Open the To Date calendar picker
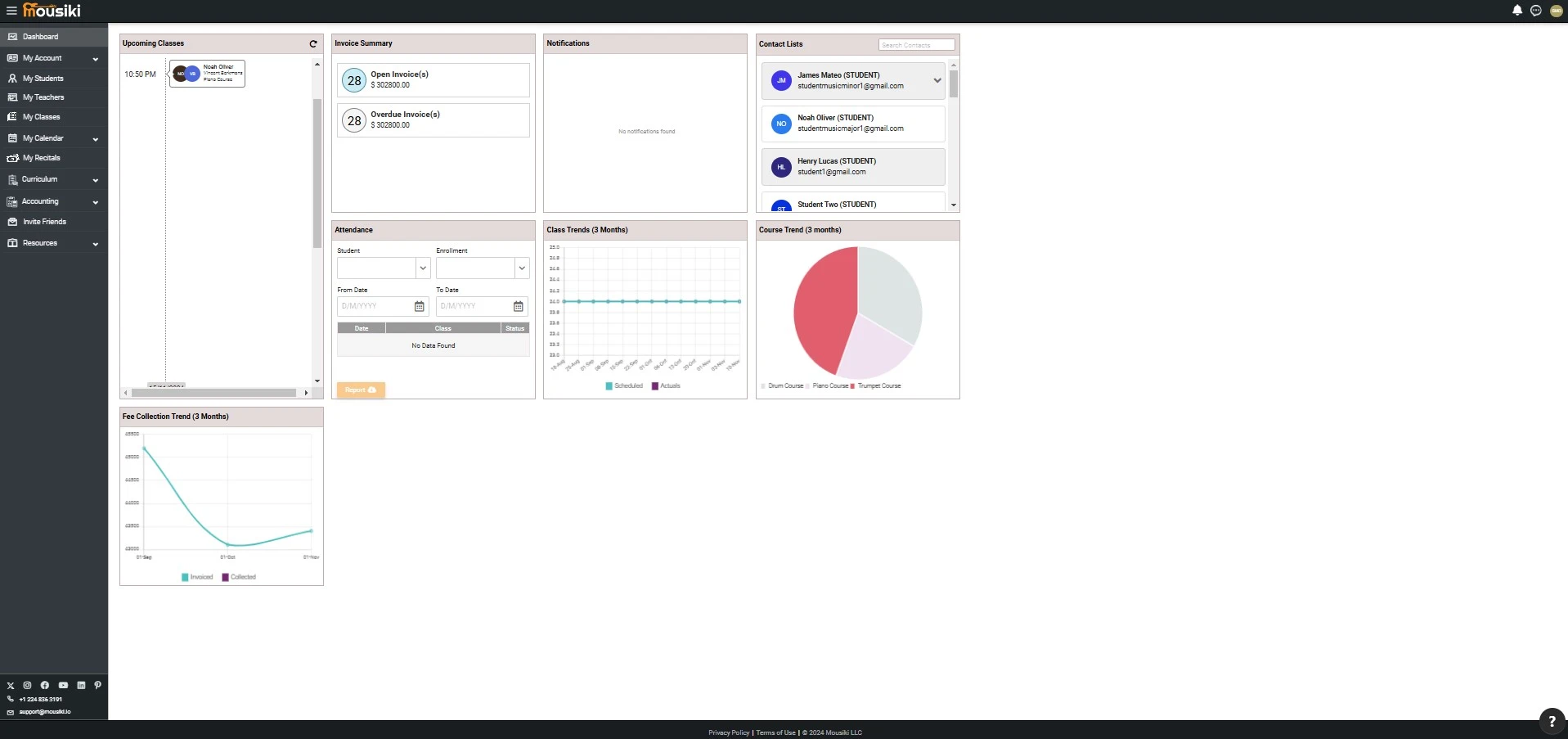 519,307
